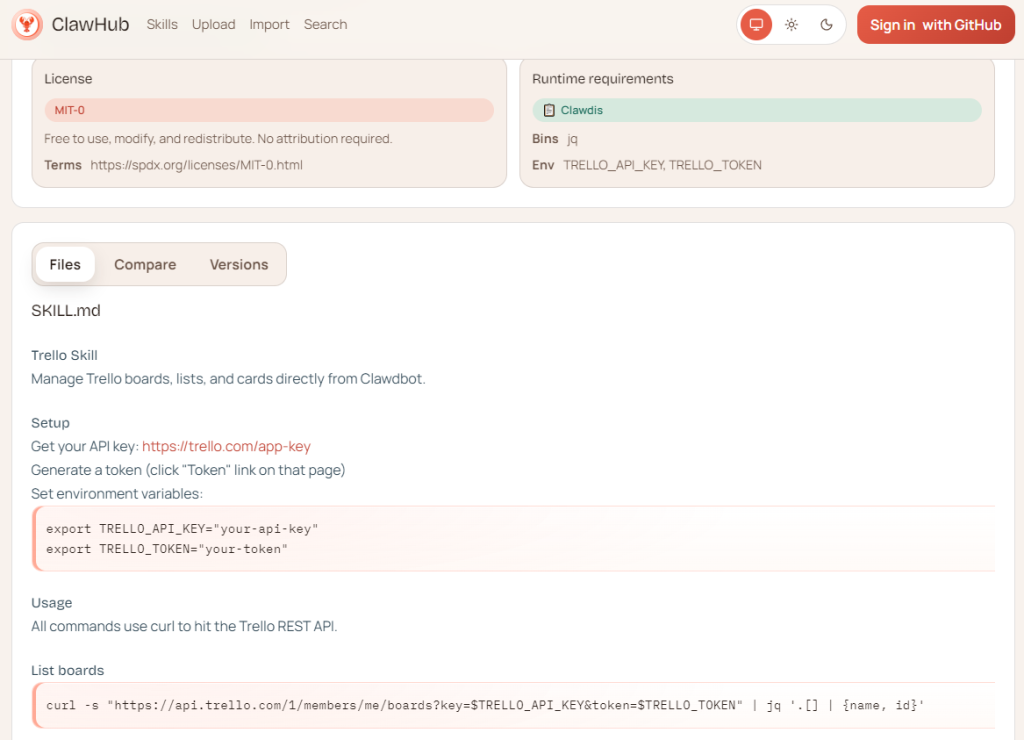Image resolution: width=1024 pixels, height=740 pixels.
Task: Open the Import navigation link
Action: (269, 25)
